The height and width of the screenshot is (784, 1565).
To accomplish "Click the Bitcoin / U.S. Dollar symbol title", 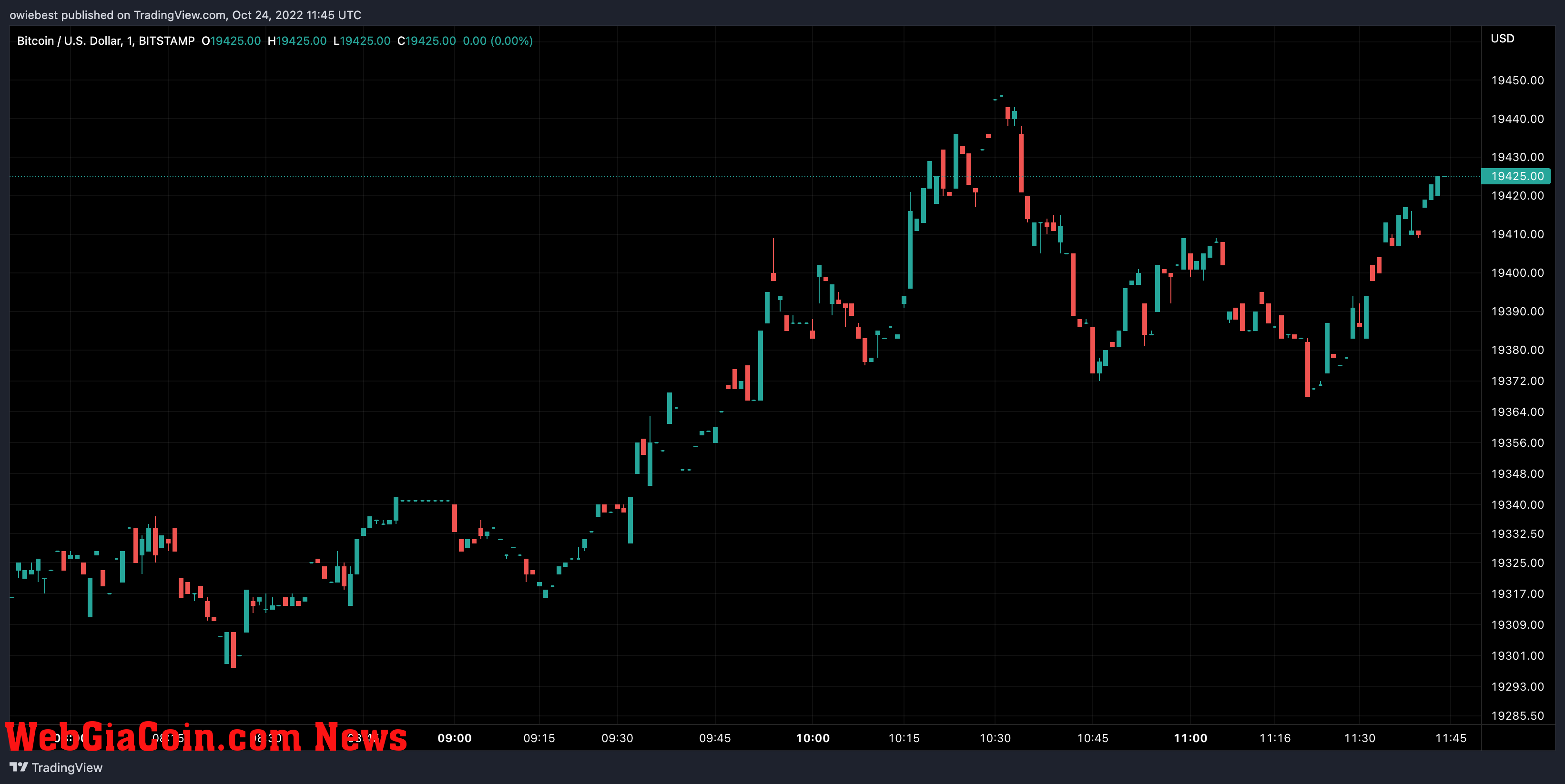I will 106,40.
